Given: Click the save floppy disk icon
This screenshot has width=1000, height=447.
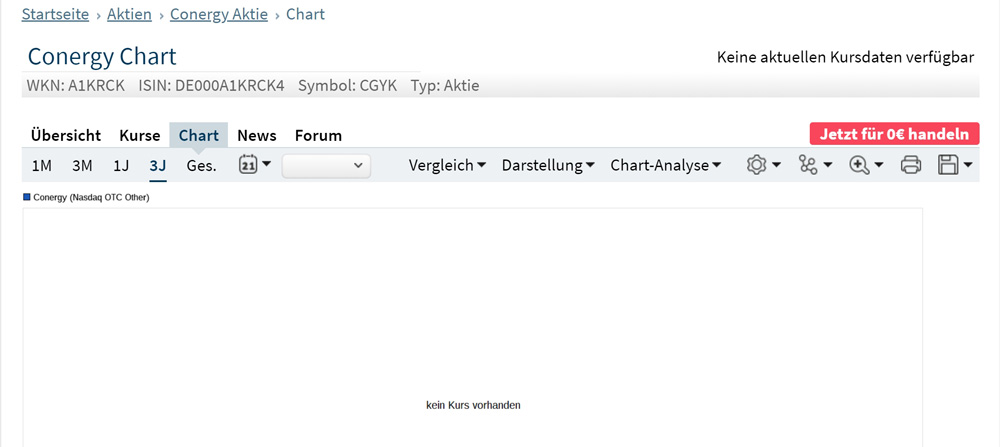Looking at the screenshot, I should [x=949, y=165].
